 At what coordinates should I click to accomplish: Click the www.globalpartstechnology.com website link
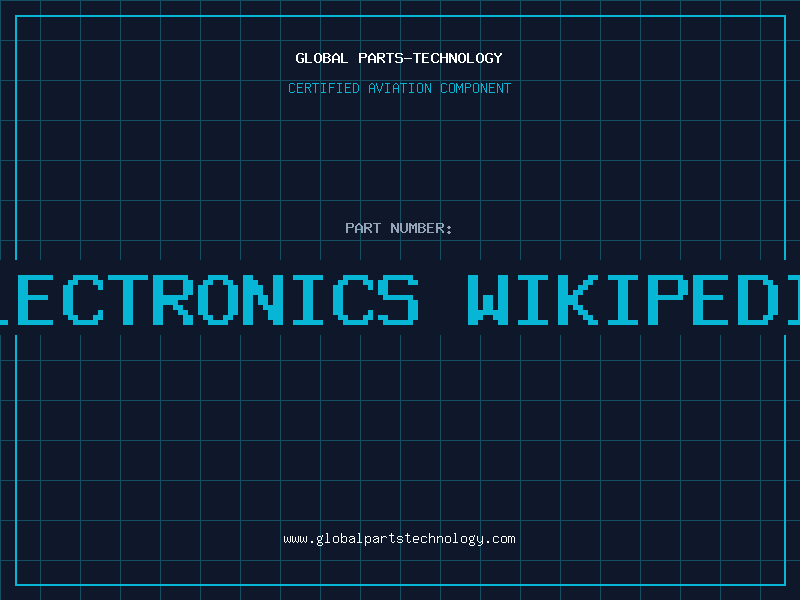[399, 539]
